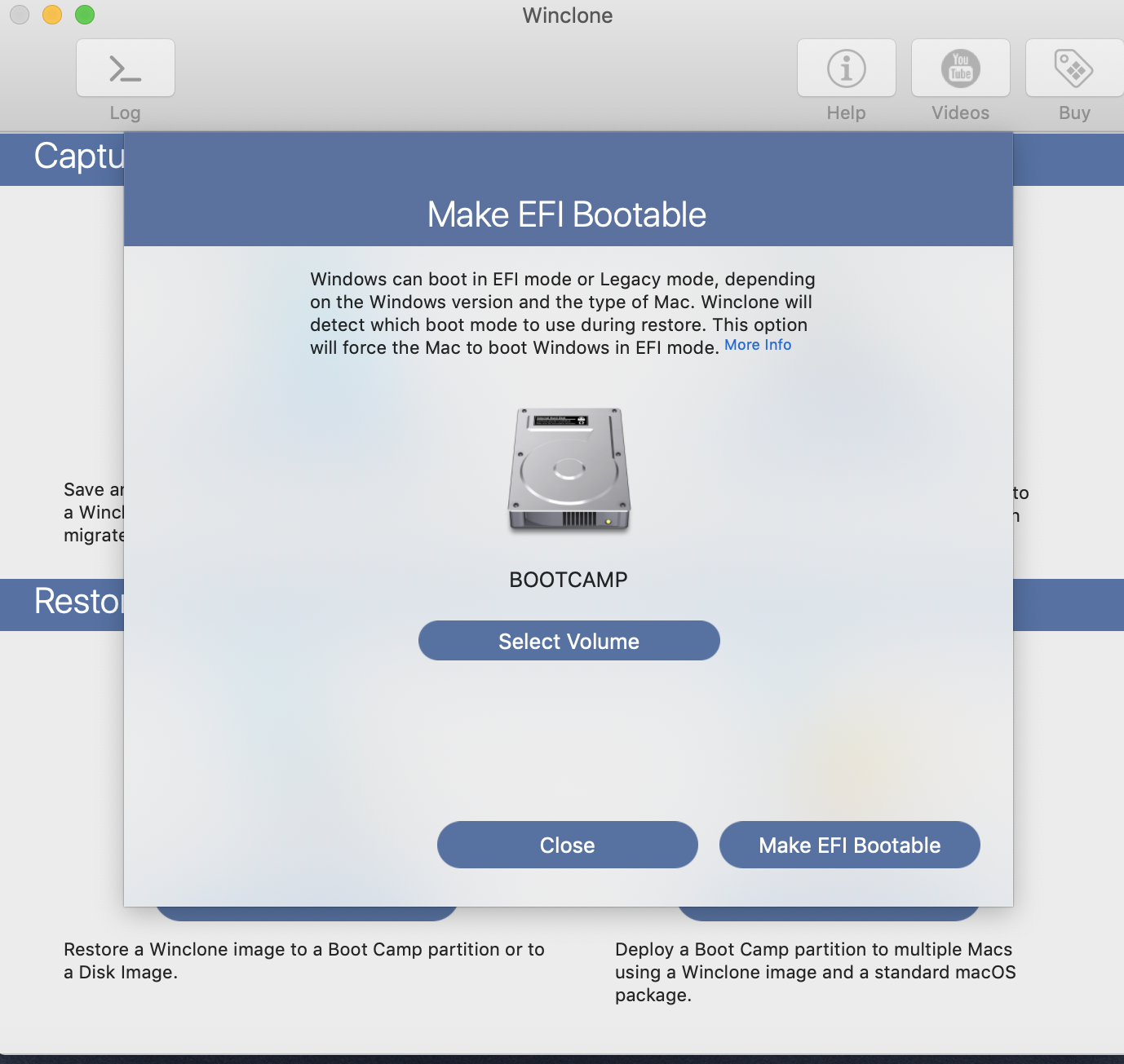Image resolution: width=1124 pixels, height=1064 pixels.
Task: Open More Info about EFI boot mode
Action: click(757, 345)
